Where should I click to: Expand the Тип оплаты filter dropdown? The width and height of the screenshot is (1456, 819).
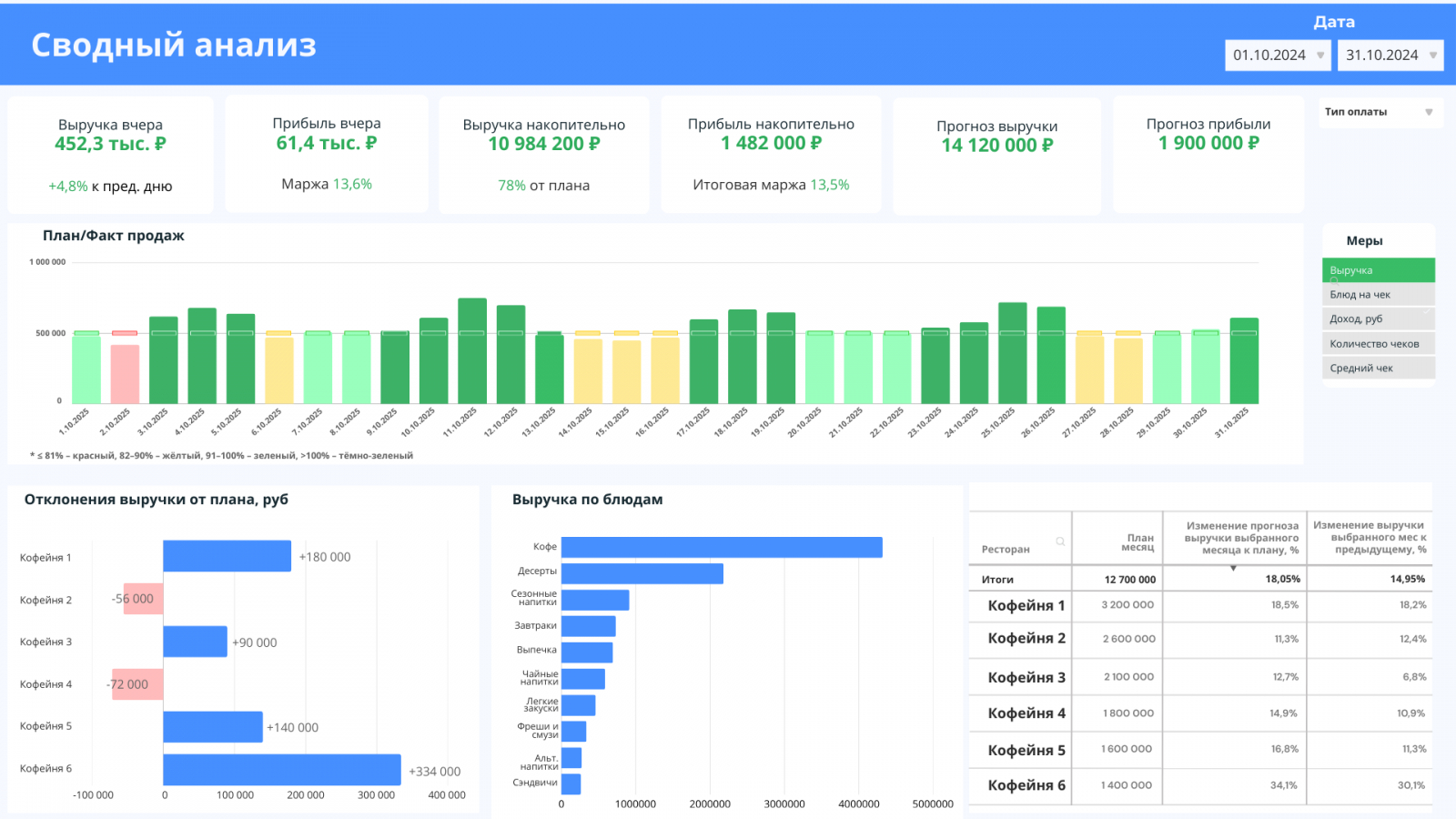[x=1428, y=112]
